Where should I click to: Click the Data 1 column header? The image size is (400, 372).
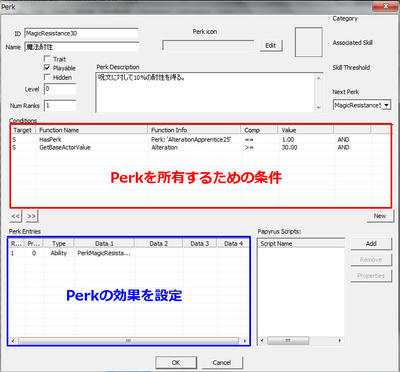click(x=104, y=244)
